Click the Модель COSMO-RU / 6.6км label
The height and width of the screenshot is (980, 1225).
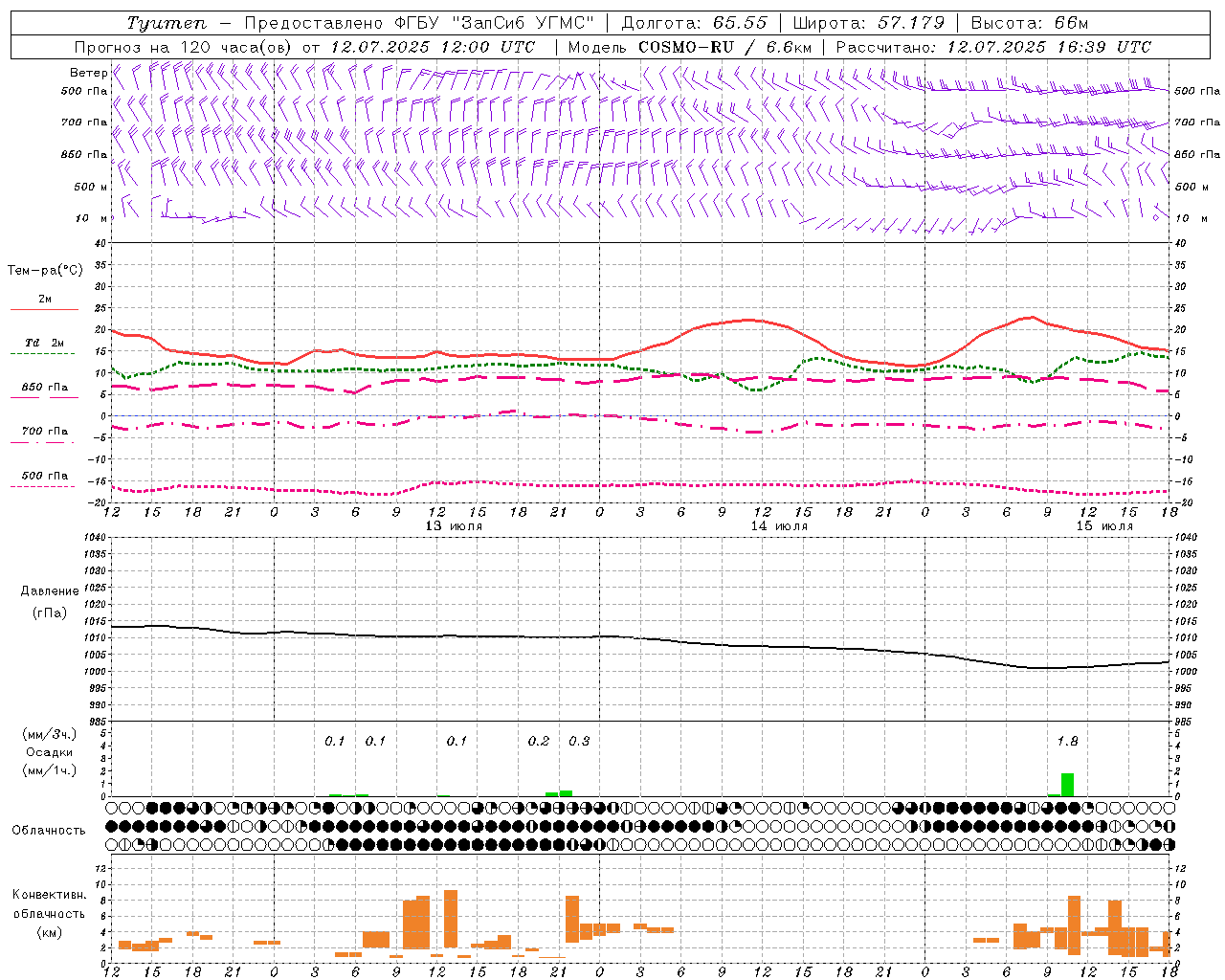click(x=689, y=47)
